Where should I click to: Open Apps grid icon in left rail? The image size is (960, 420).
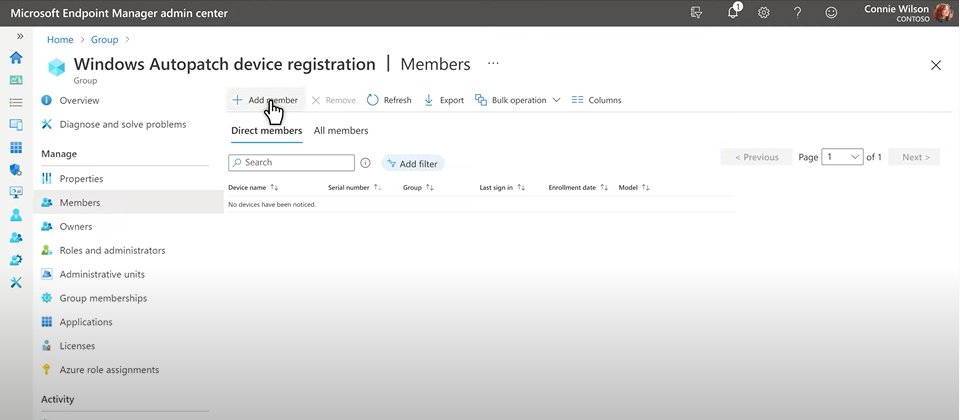(16, 148)
